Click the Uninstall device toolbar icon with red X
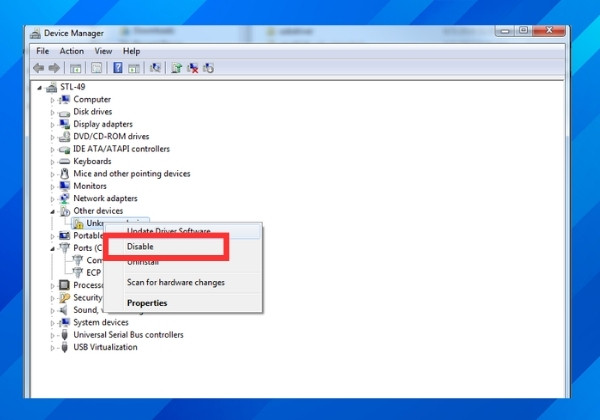 [x=192, y=68]
